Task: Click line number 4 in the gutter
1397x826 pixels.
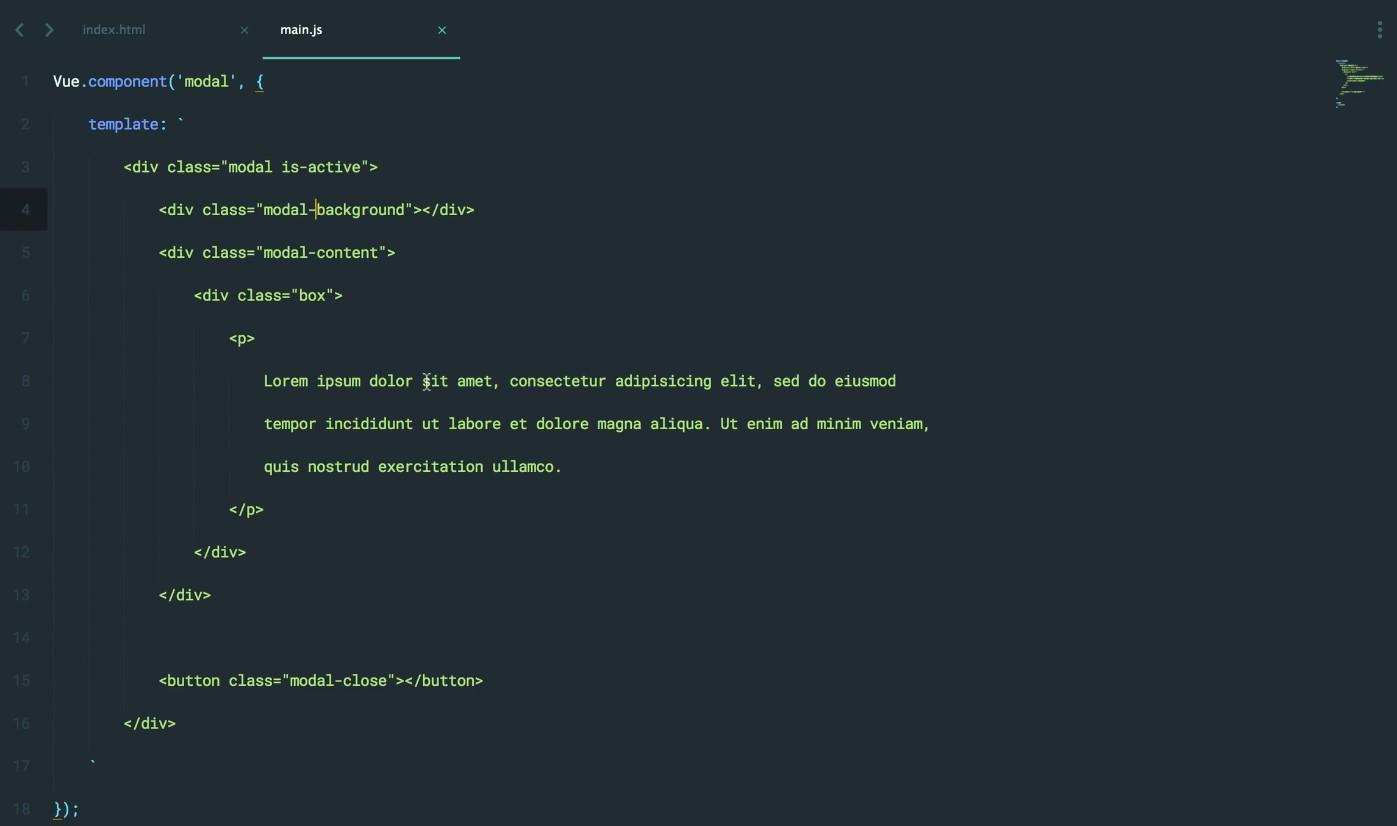Action: (x=25, y=210)
